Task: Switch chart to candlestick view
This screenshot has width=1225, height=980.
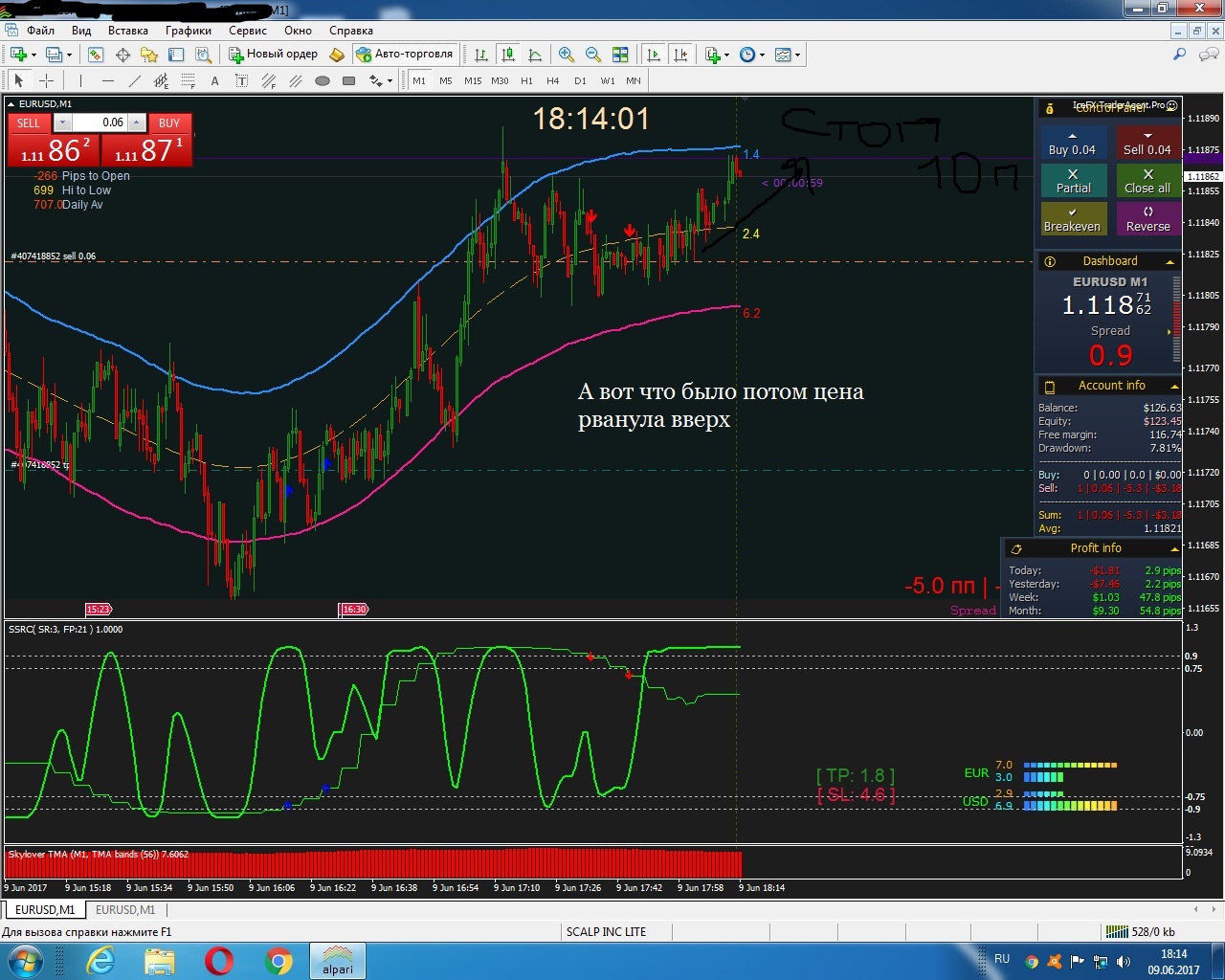Action: [508, 55]
